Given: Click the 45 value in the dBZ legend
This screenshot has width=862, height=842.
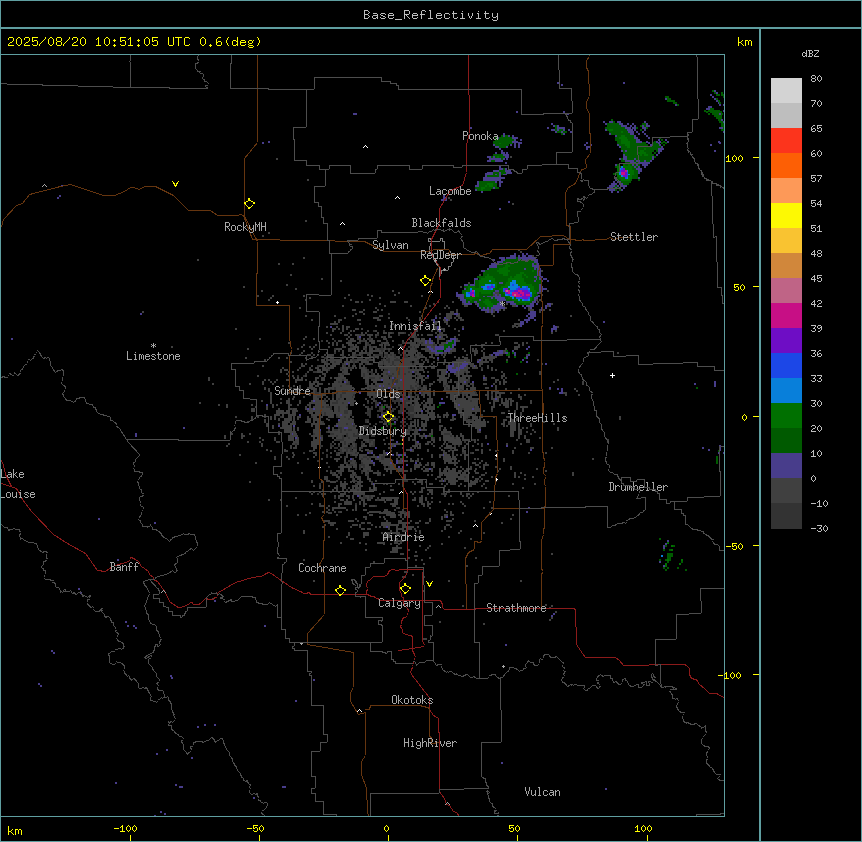Looking at the screenshot, I should point(816,278).
